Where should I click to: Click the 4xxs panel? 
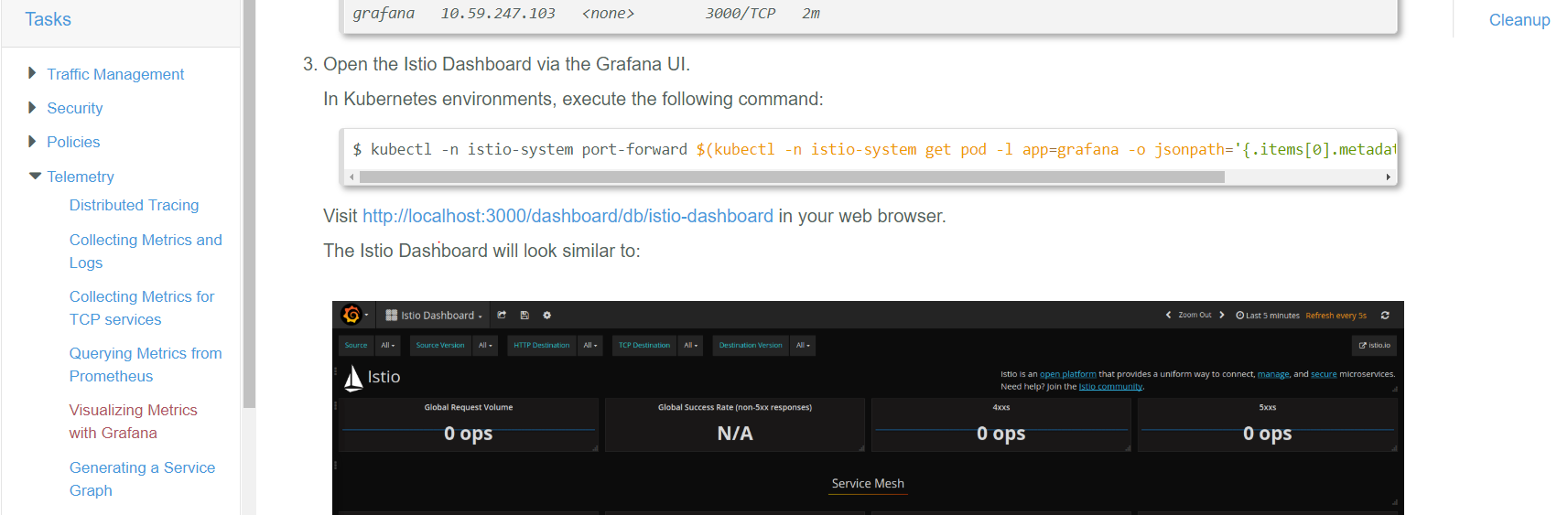1001,424
